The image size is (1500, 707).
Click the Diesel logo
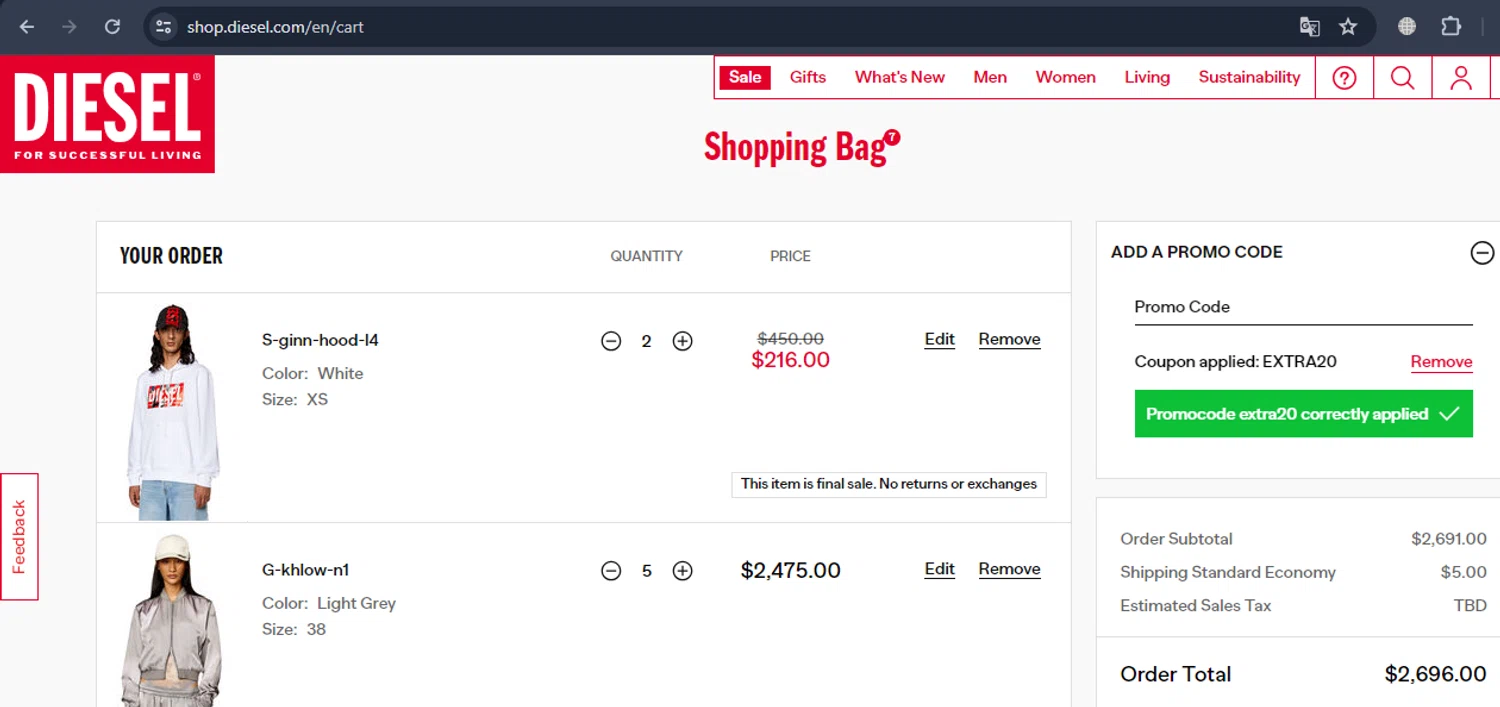107,114
